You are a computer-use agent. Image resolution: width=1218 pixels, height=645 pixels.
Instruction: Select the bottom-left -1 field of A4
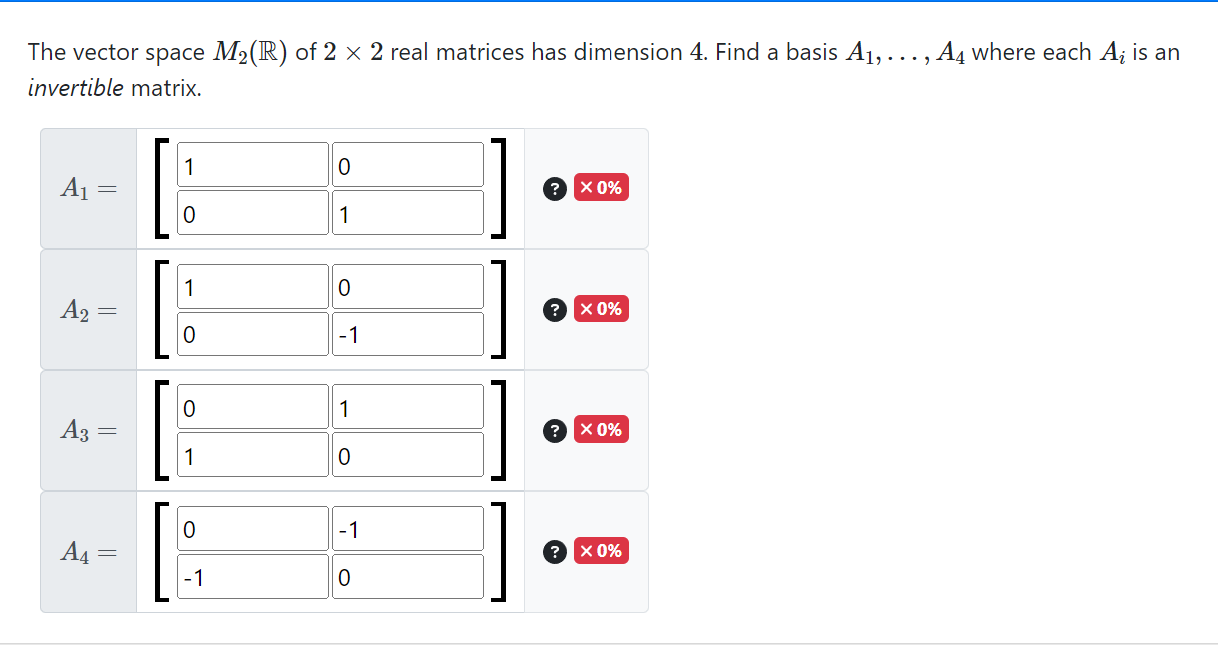tap(252, 575)
